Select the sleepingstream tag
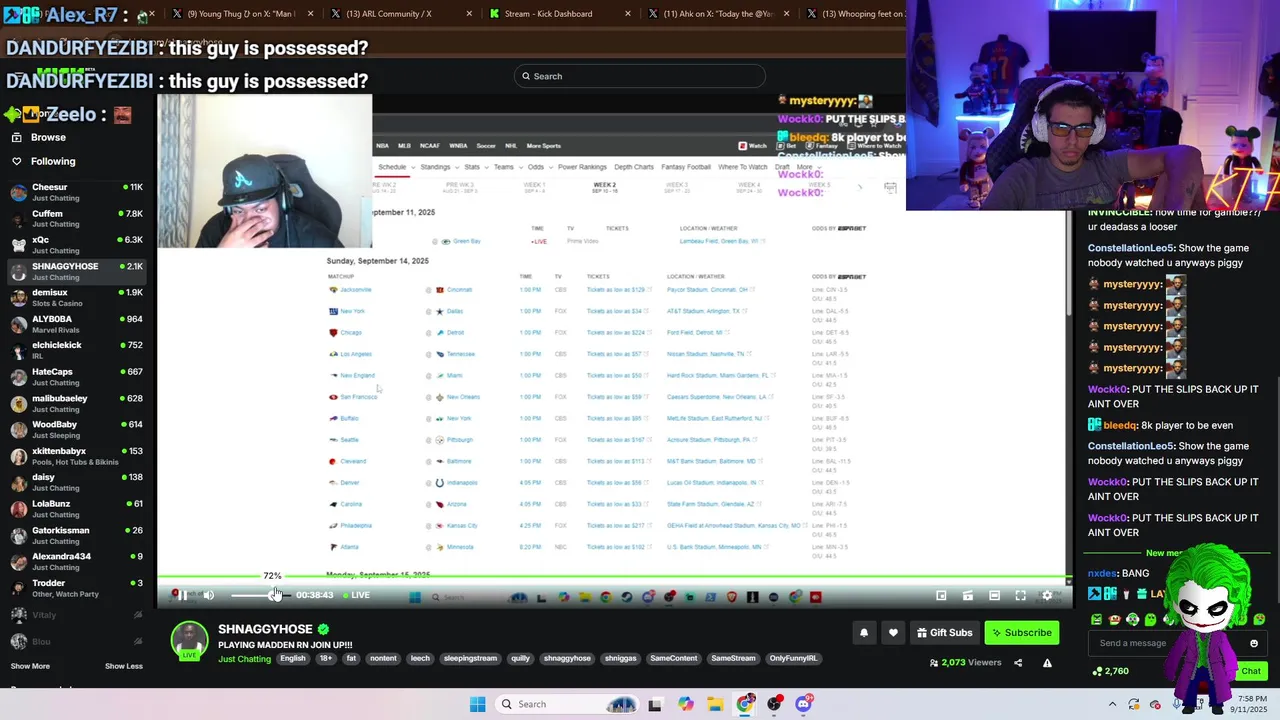The width and height of the screenshot is (1280, 720). click(470, 659)
